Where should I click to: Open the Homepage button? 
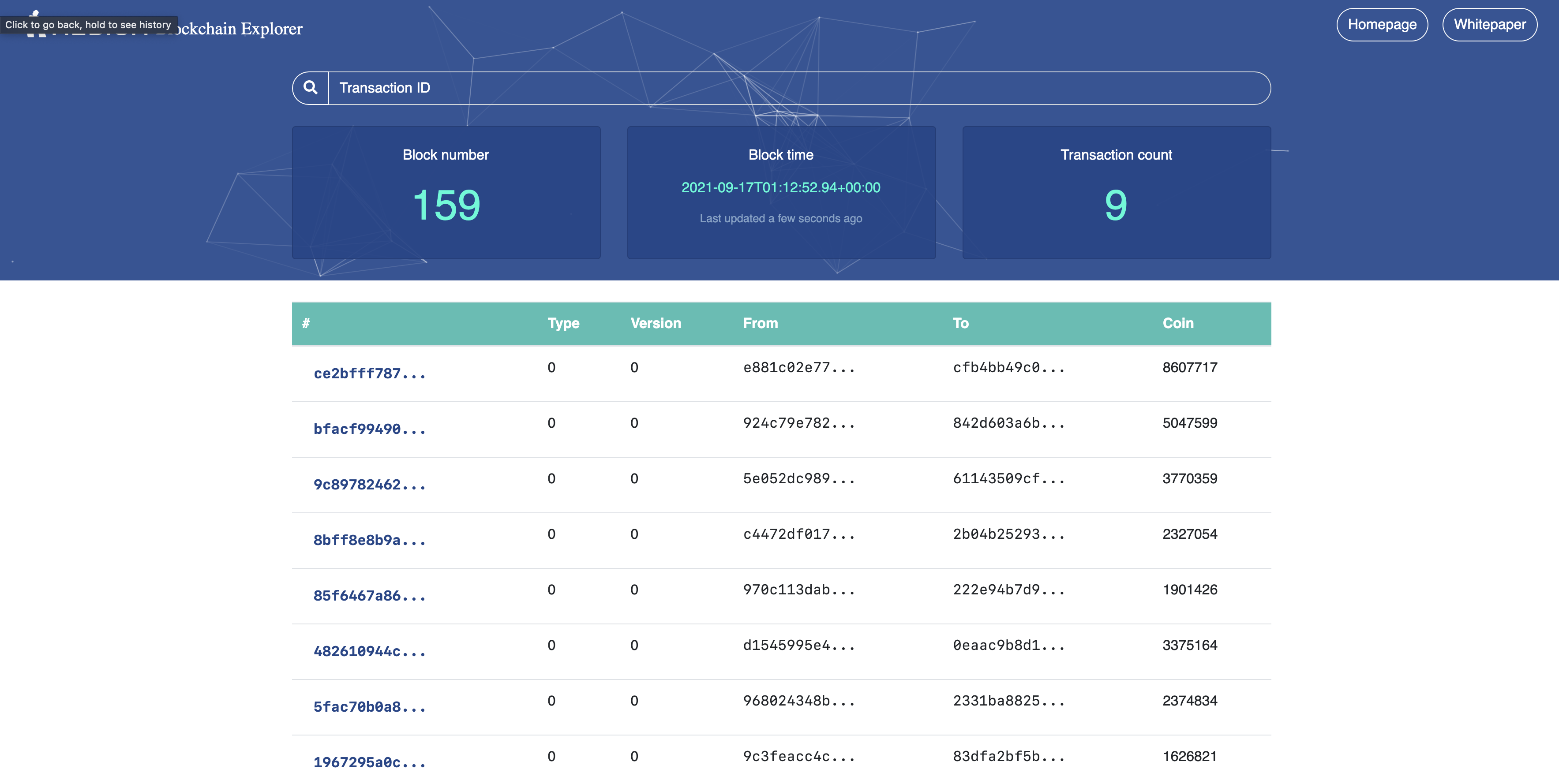click(x=1382, y=25)
